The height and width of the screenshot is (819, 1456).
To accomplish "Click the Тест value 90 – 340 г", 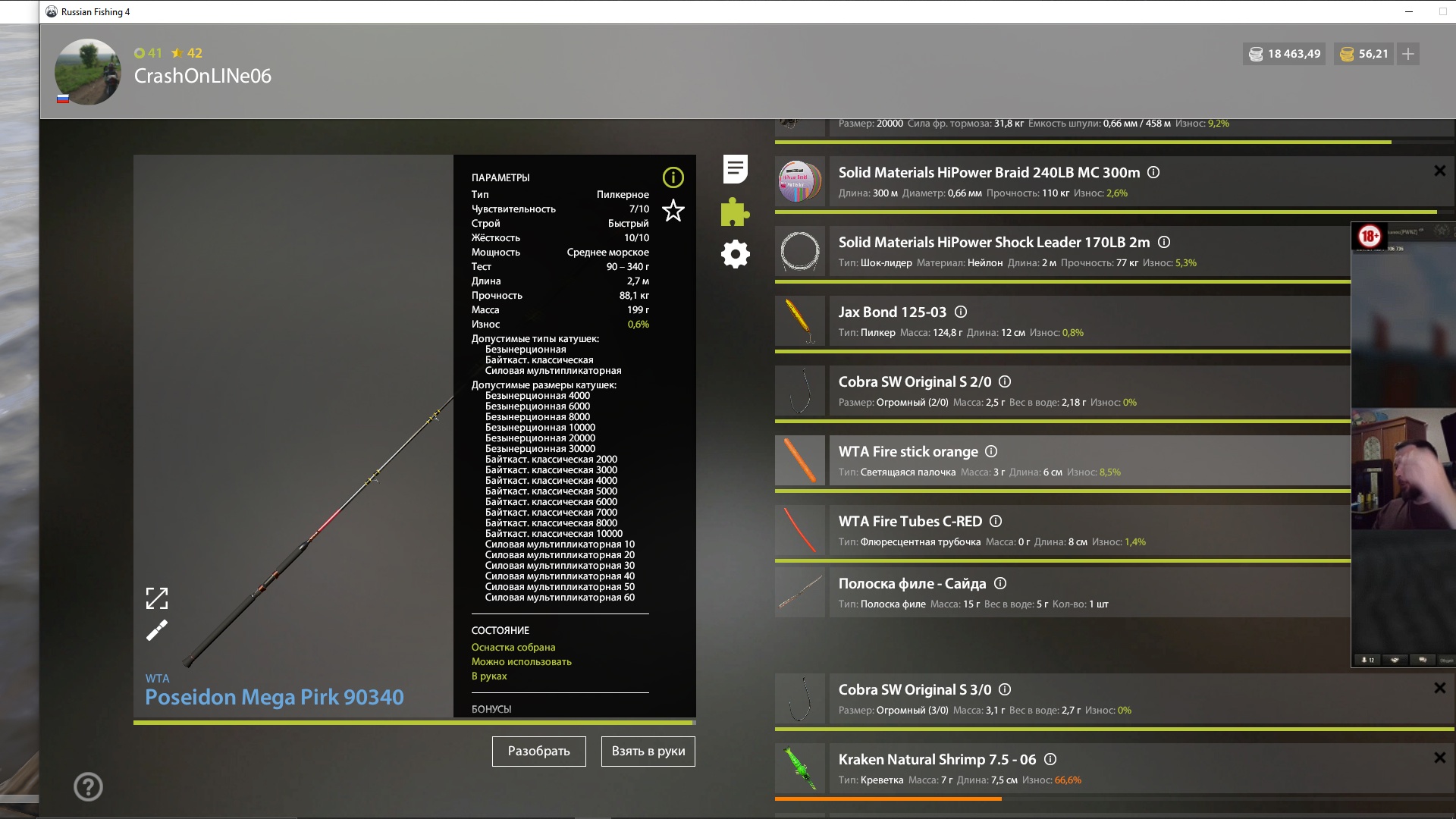I will pyautogui.click(x=628, y=266).
